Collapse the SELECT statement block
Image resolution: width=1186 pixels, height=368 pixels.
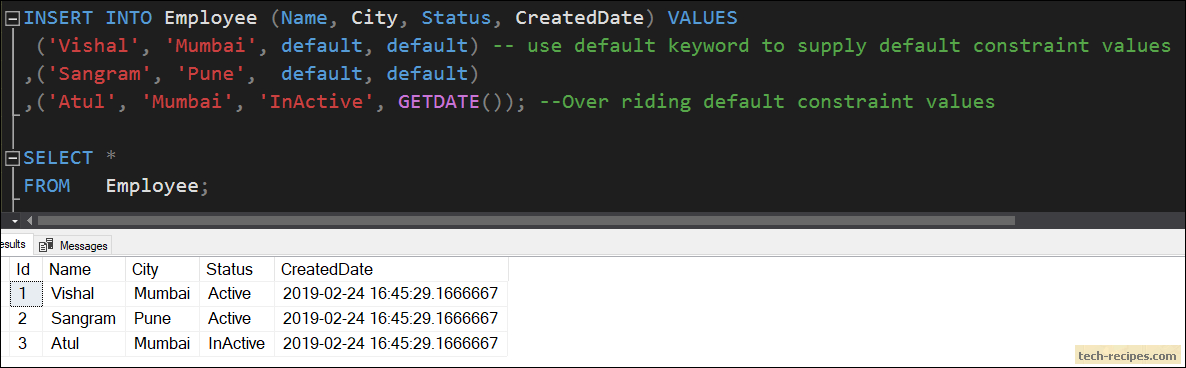[x=12, y=158]
